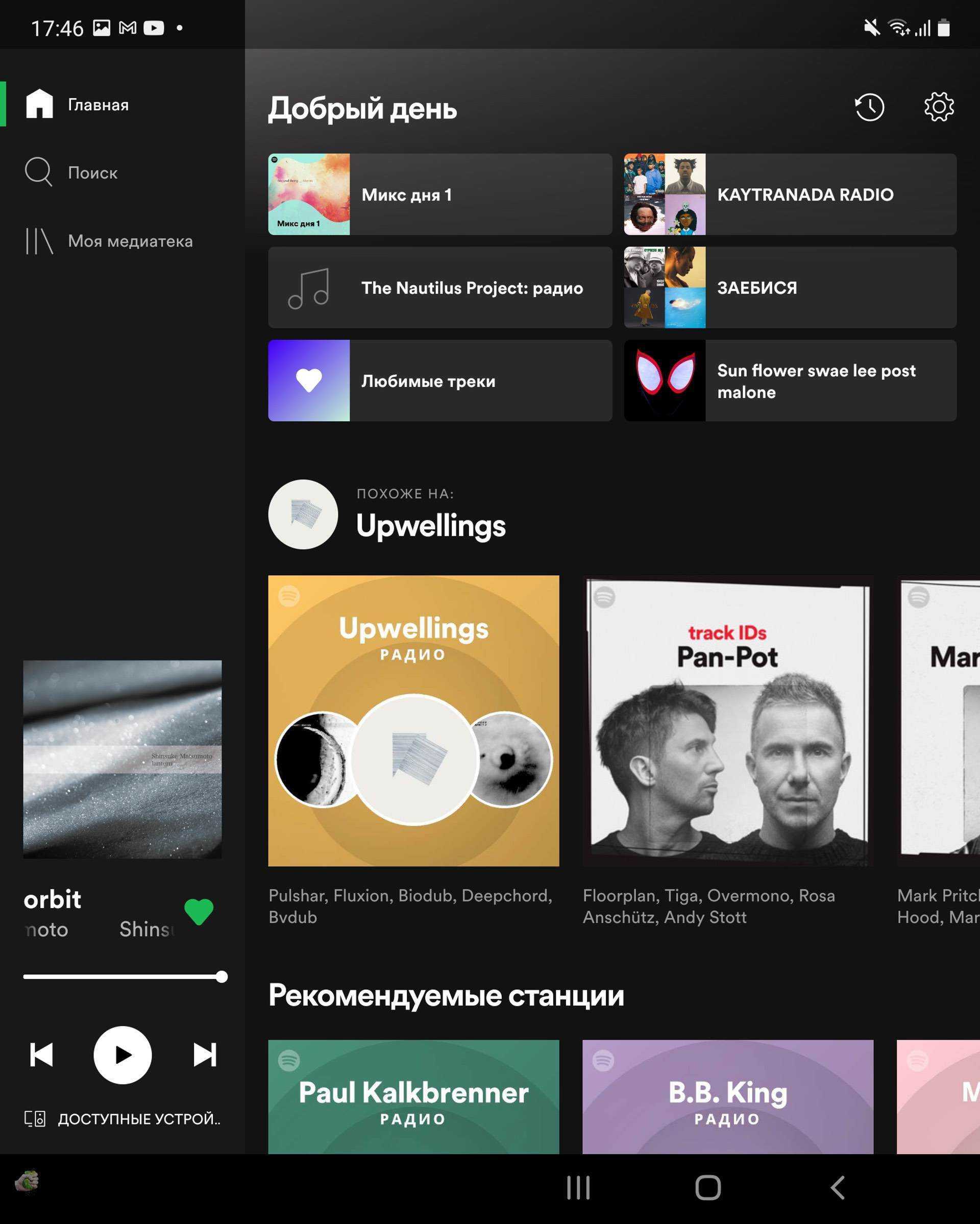980x1224 pixels.
Task: Tap Android back navigation button
Action: (838, 1188)
